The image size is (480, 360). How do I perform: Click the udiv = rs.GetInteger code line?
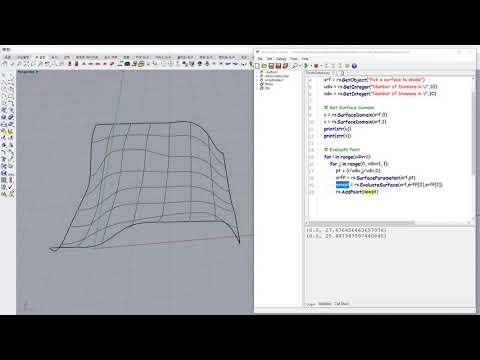pos(380,87)
